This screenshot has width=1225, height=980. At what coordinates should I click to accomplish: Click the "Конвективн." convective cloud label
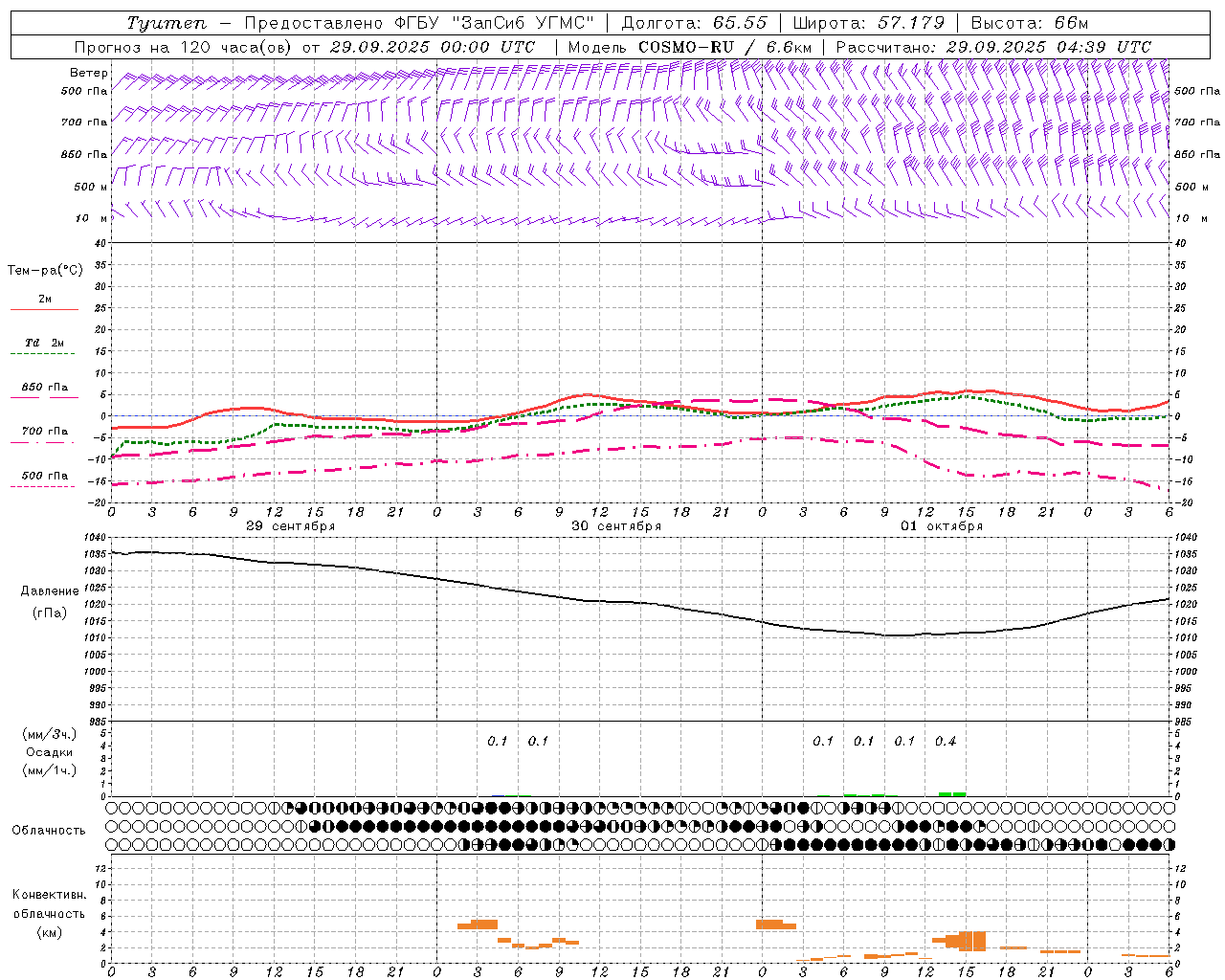(x=50, y=895)
